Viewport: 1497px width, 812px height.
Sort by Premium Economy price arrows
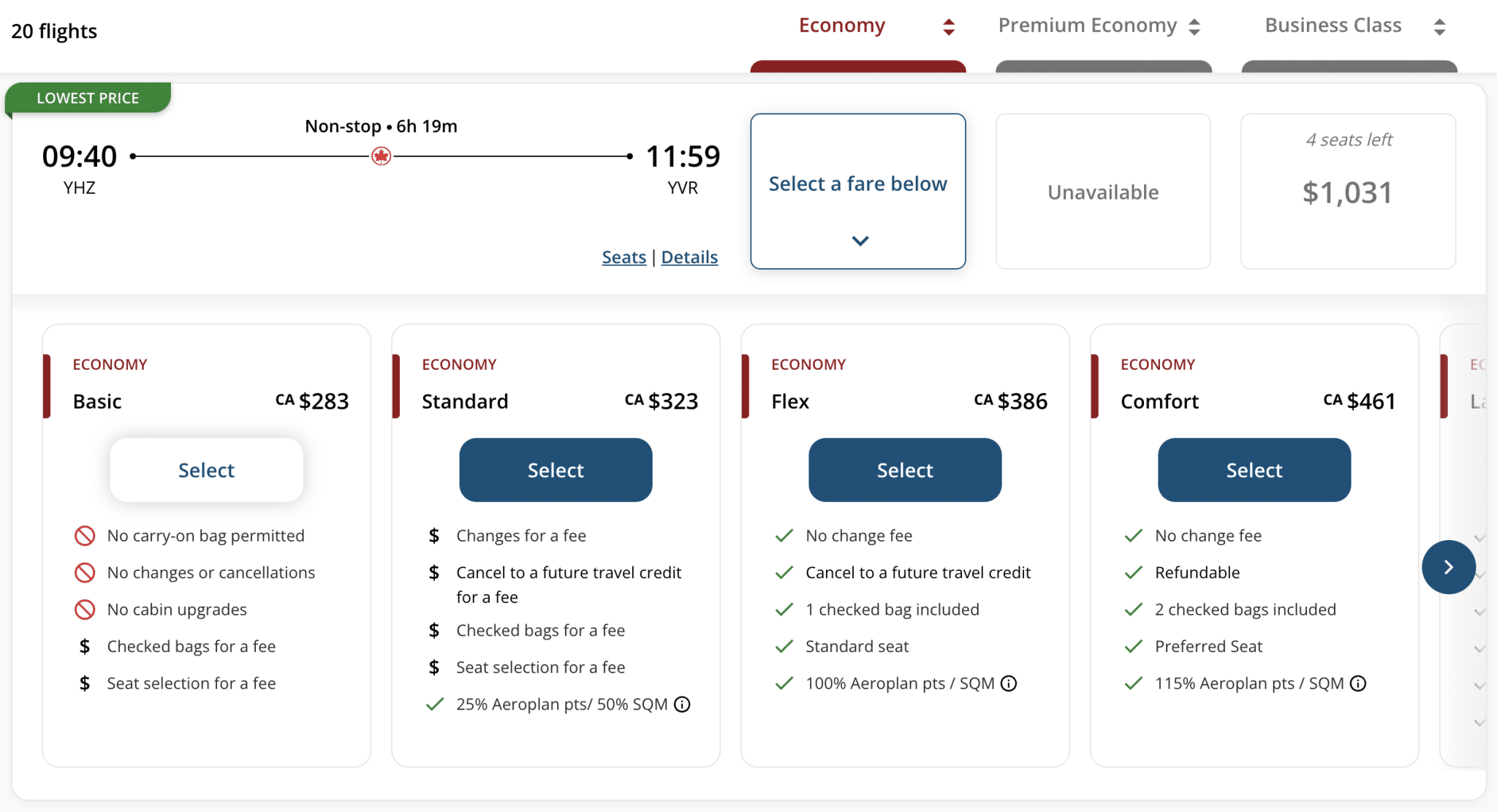coord(1194,27)
